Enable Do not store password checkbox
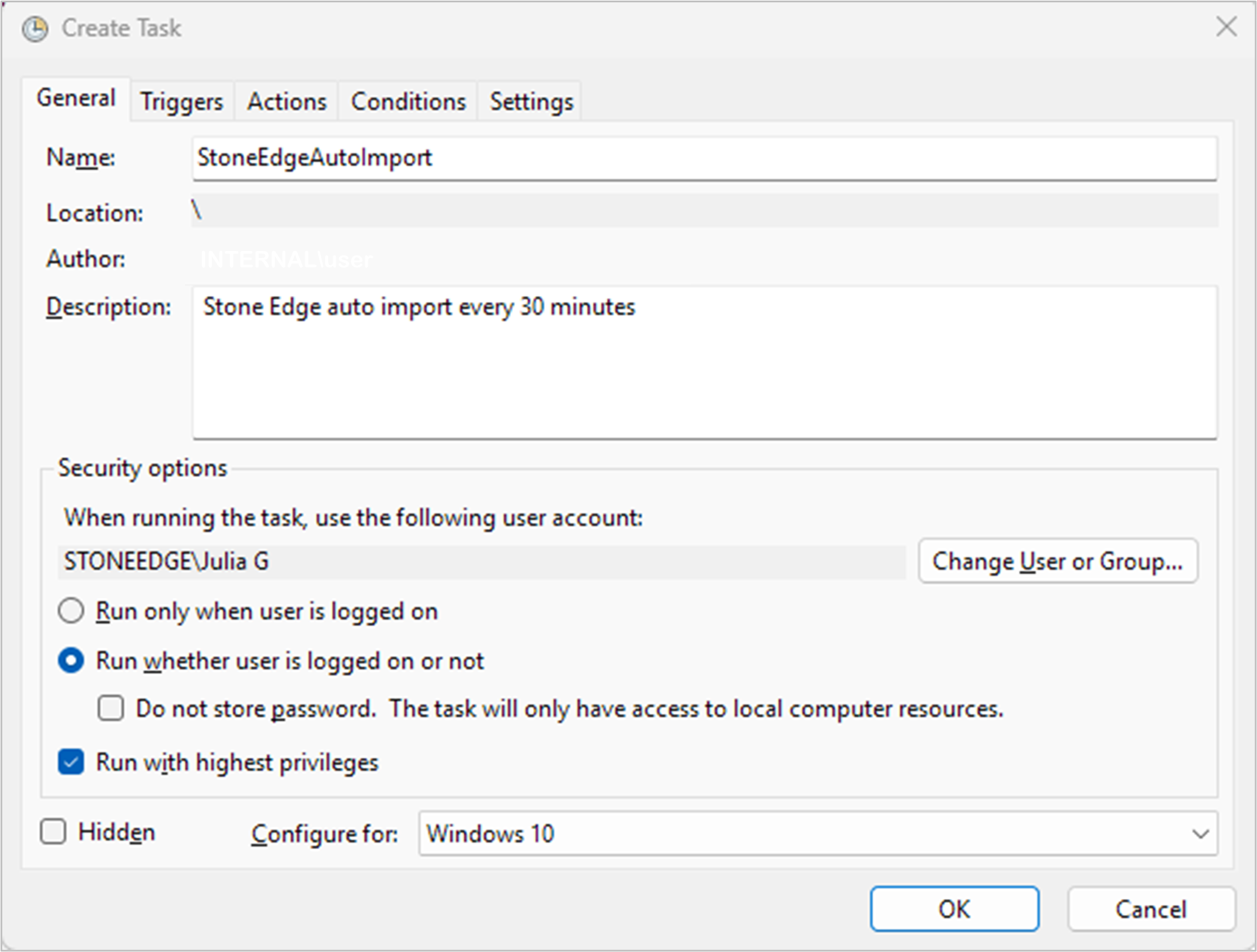This screenshot has height=952, width=1257. pos(111,709)
